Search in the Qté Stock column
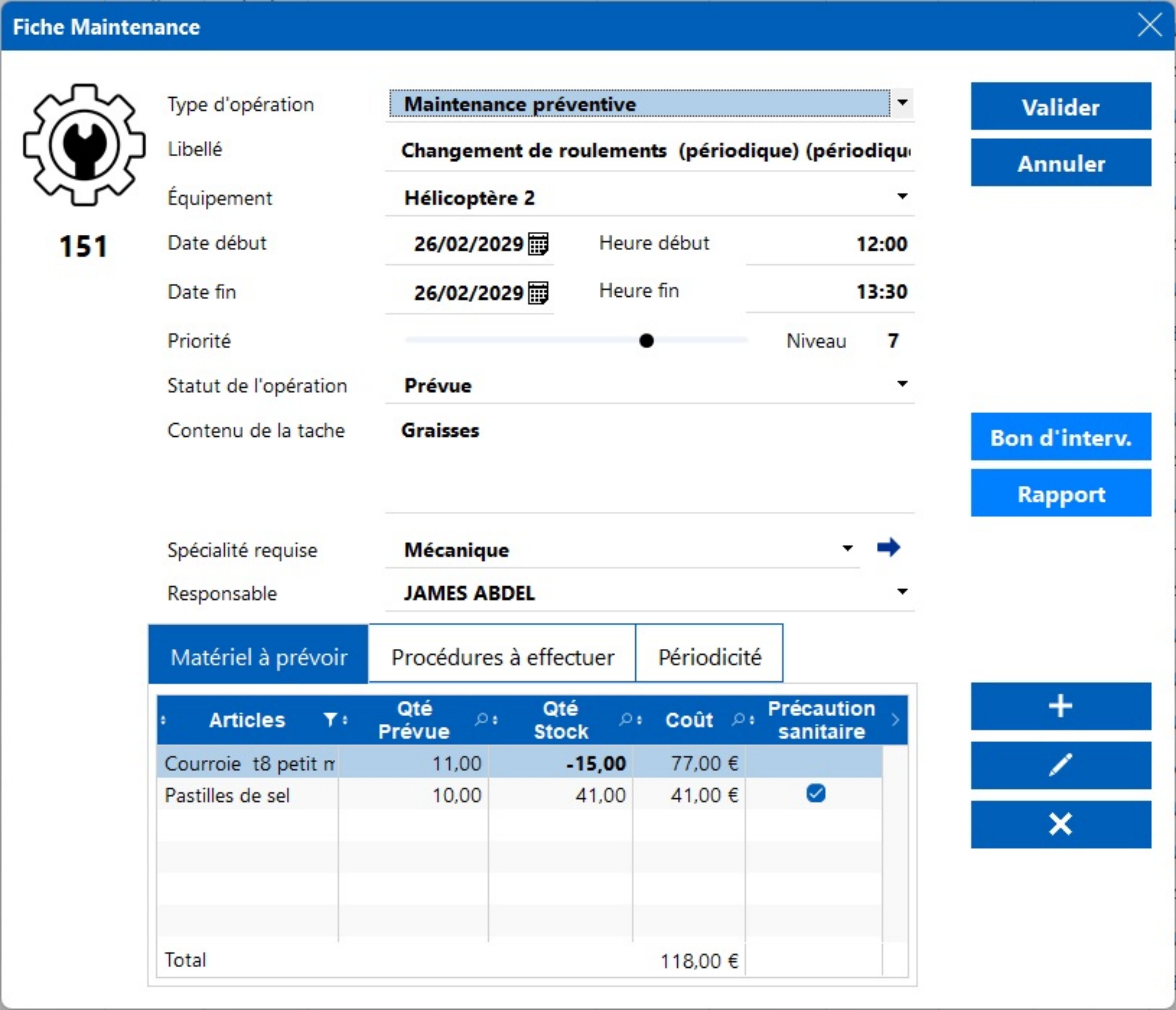 [625, 720]
